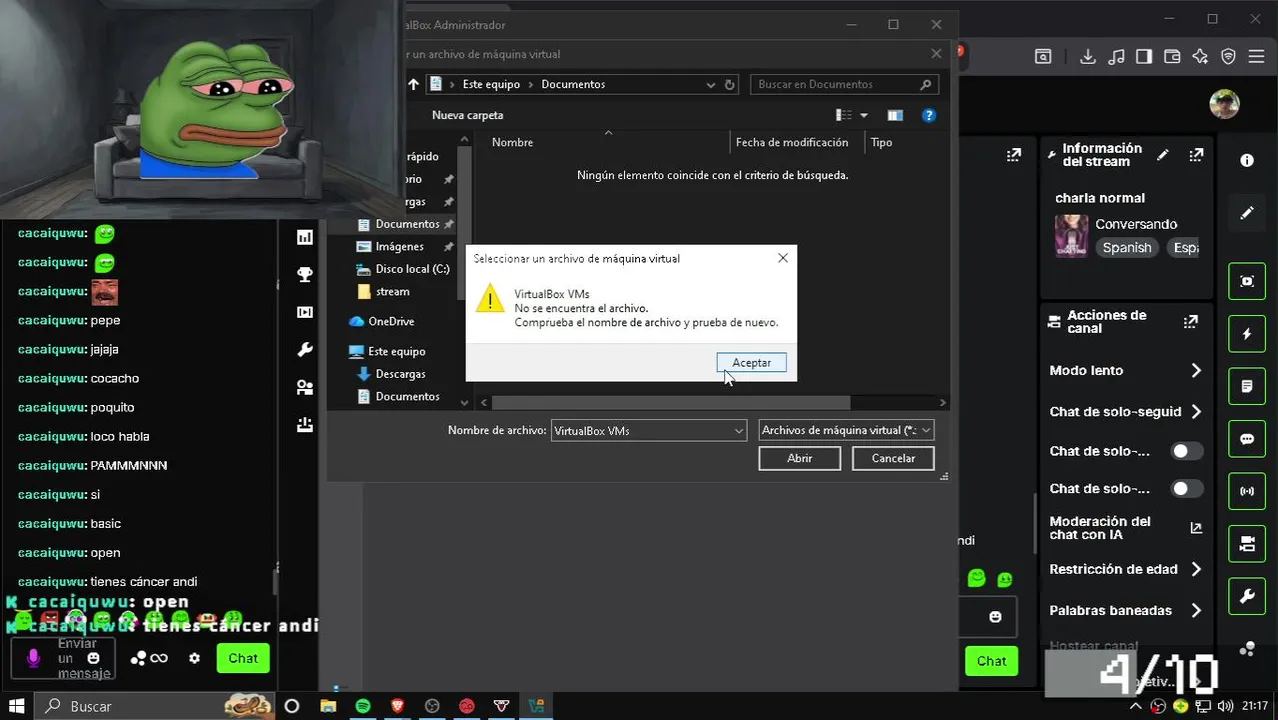Open the browser wallet icon
Screen dimensions: 1278x720
click(x=1172, y=57)
